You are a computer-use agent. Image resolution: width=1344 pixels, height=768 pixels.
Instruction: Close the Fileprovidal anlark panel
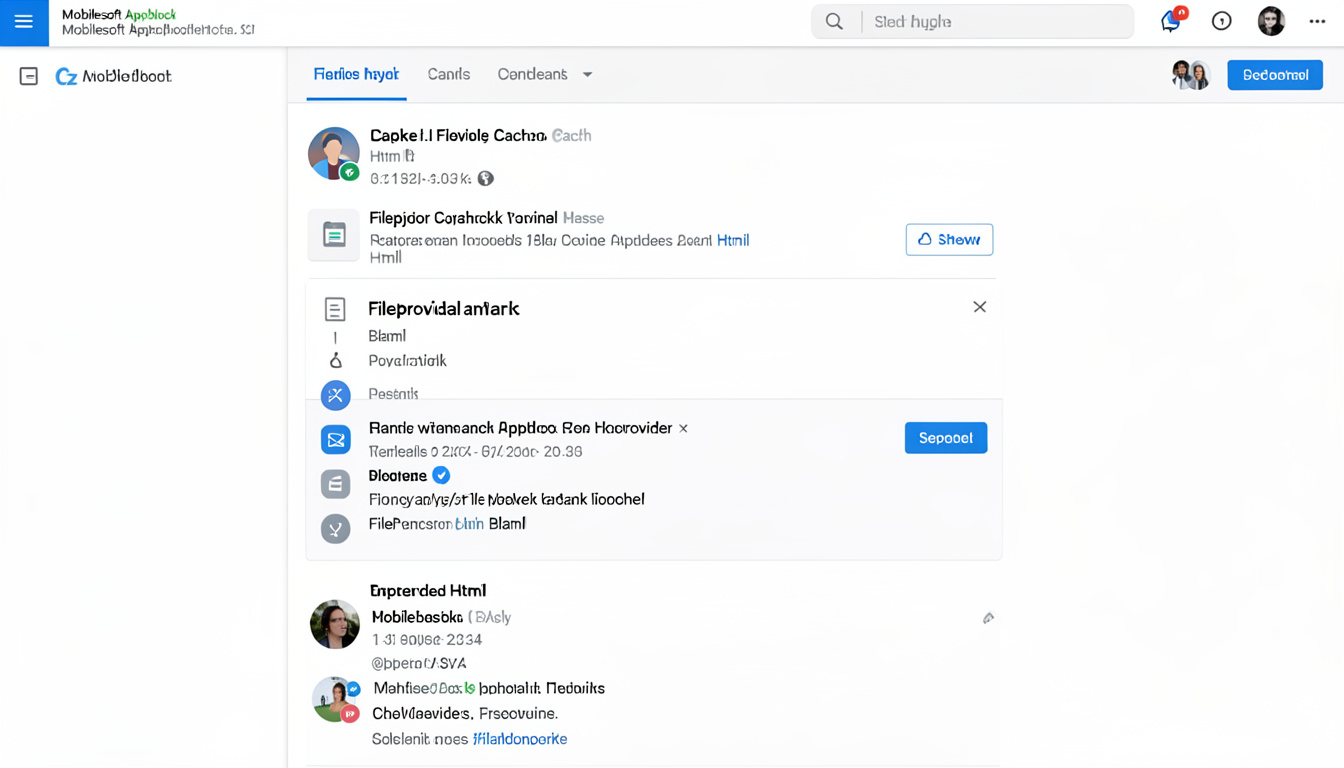pos(979,307)
